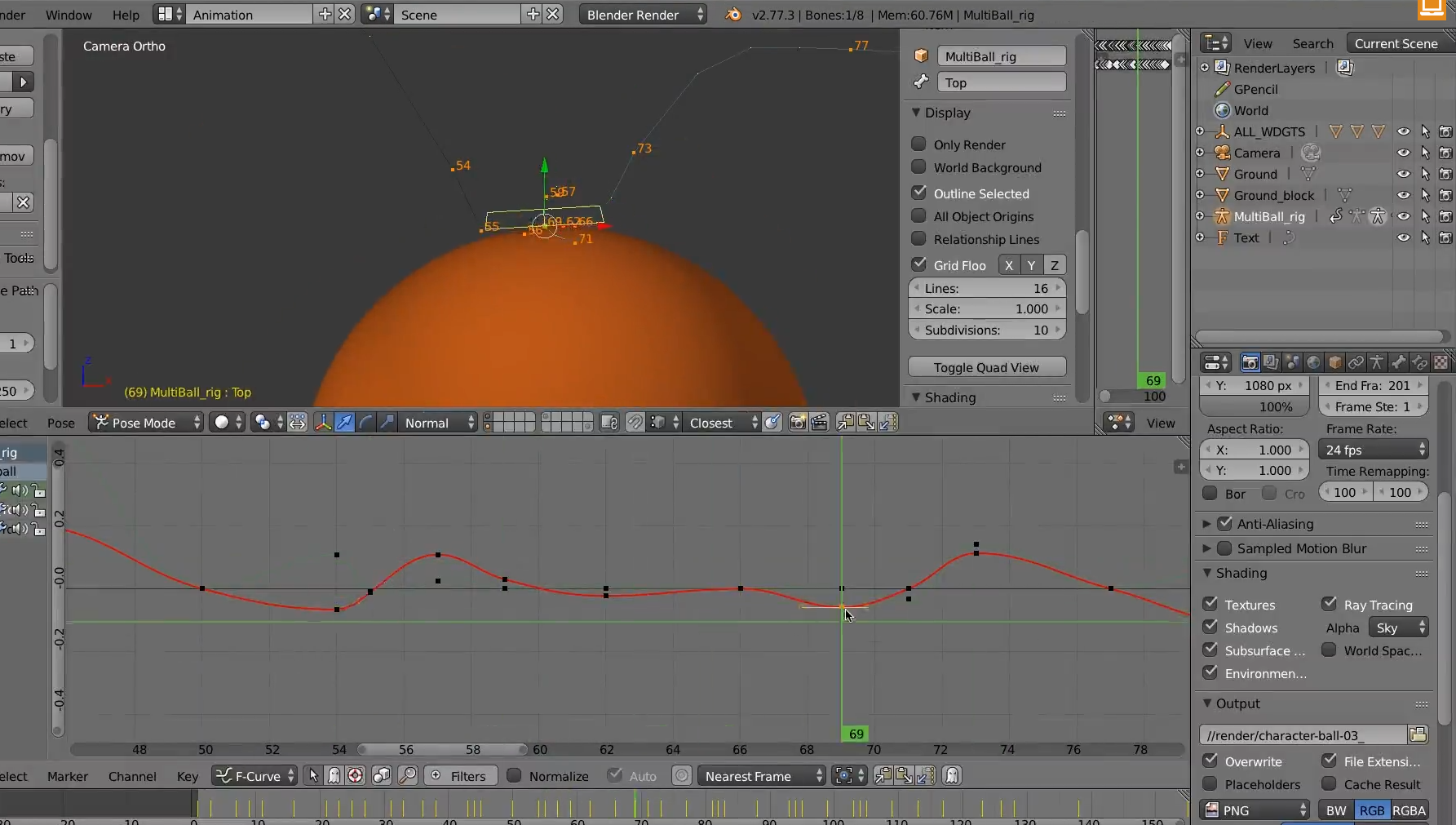Enable the Only Render checkbox
1456x825 pixels.
tap(918, 144)
